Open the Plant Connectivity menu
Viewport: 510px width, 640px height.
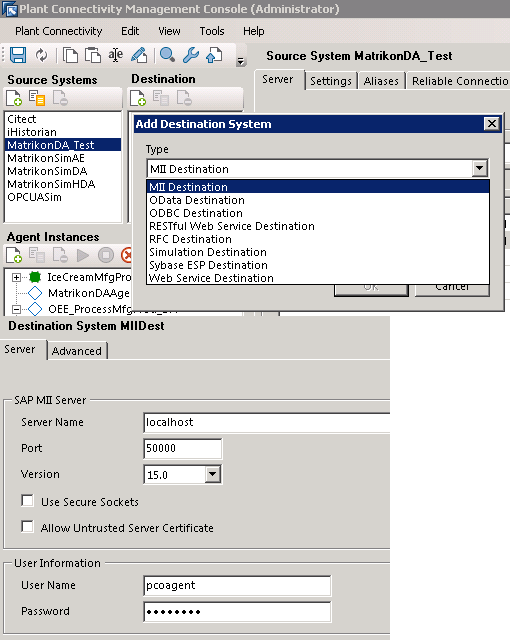pyautogui.click(x=59, y=31)
